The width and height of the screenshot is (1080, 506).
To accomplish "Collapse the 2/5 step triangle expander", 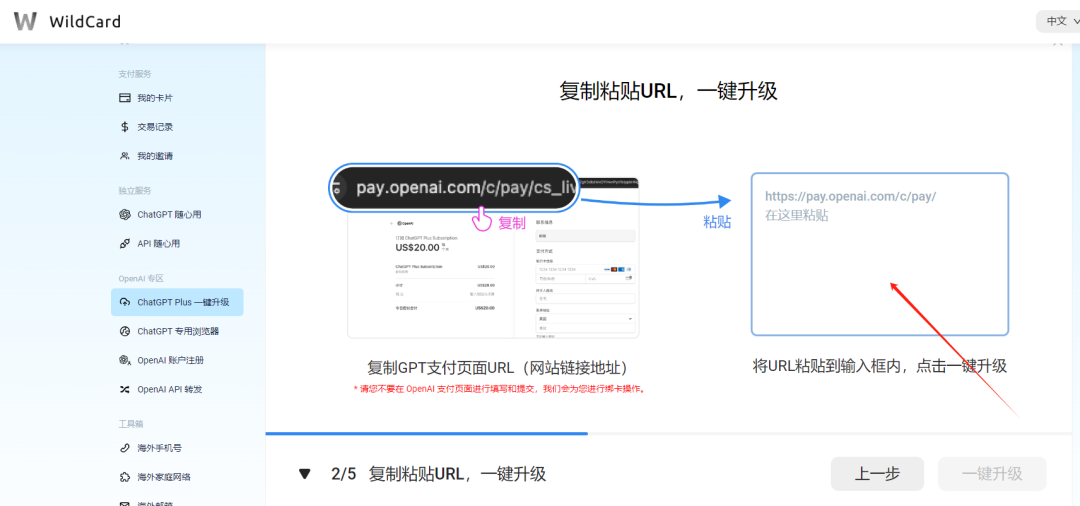I will click(304, 474).
